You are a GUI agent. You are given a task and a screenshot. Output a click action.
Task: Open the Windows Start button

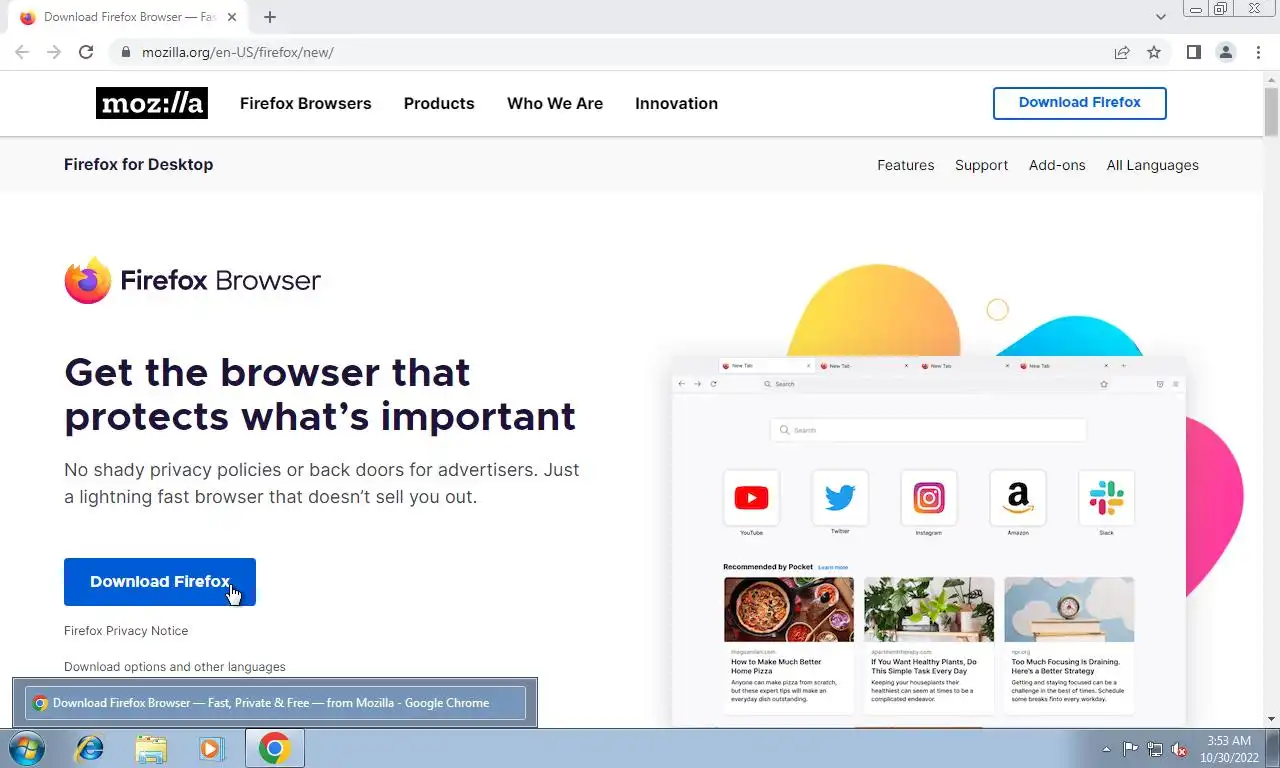coord(27,748)
